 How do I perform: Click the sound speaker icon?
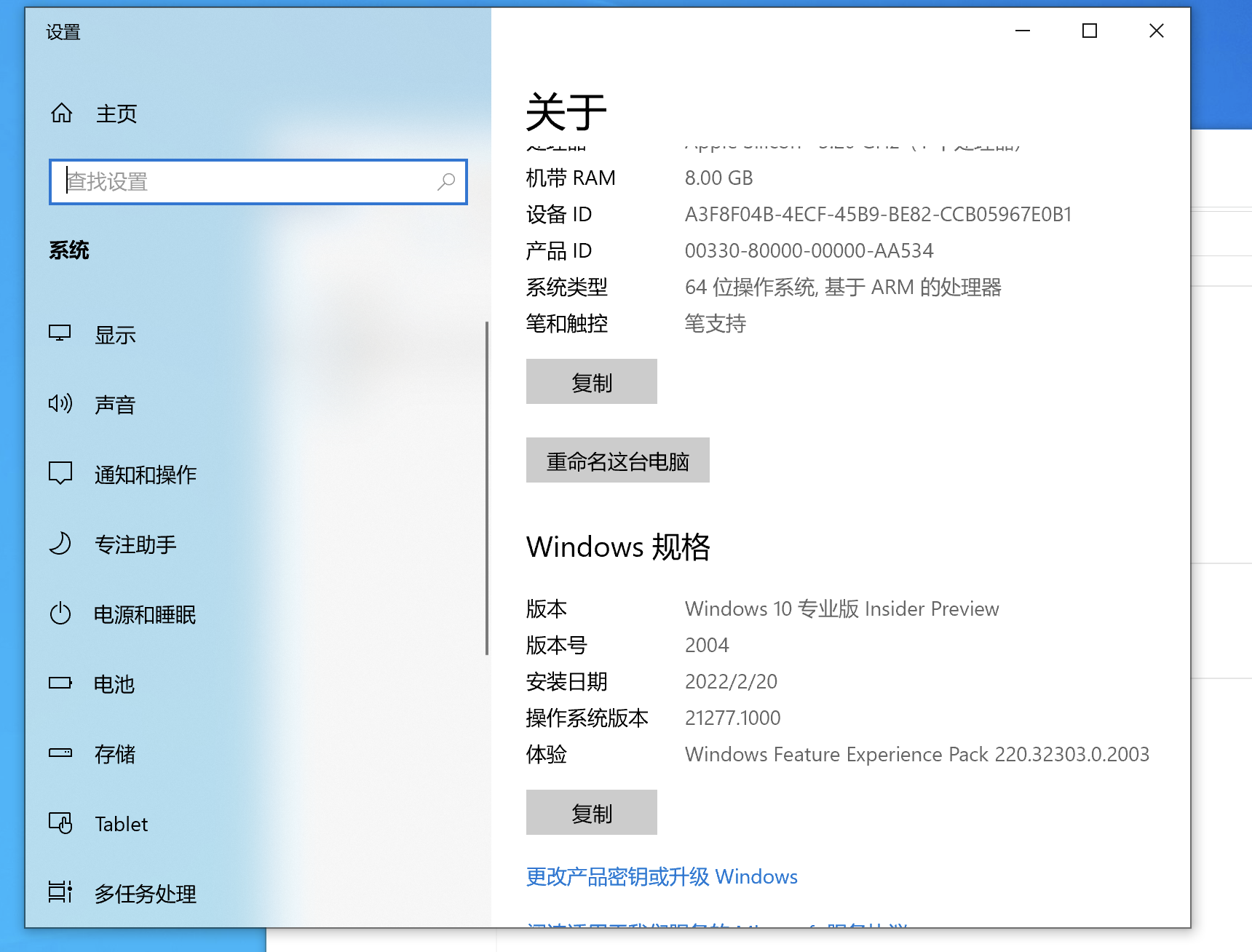pos(60,403)
